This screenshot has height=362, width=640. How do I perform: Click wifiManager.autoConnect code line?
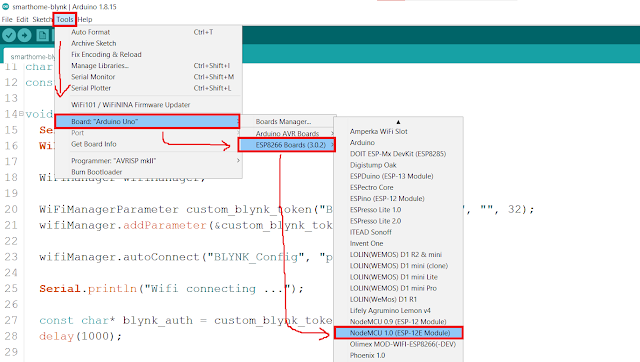[x=186, y=257]
